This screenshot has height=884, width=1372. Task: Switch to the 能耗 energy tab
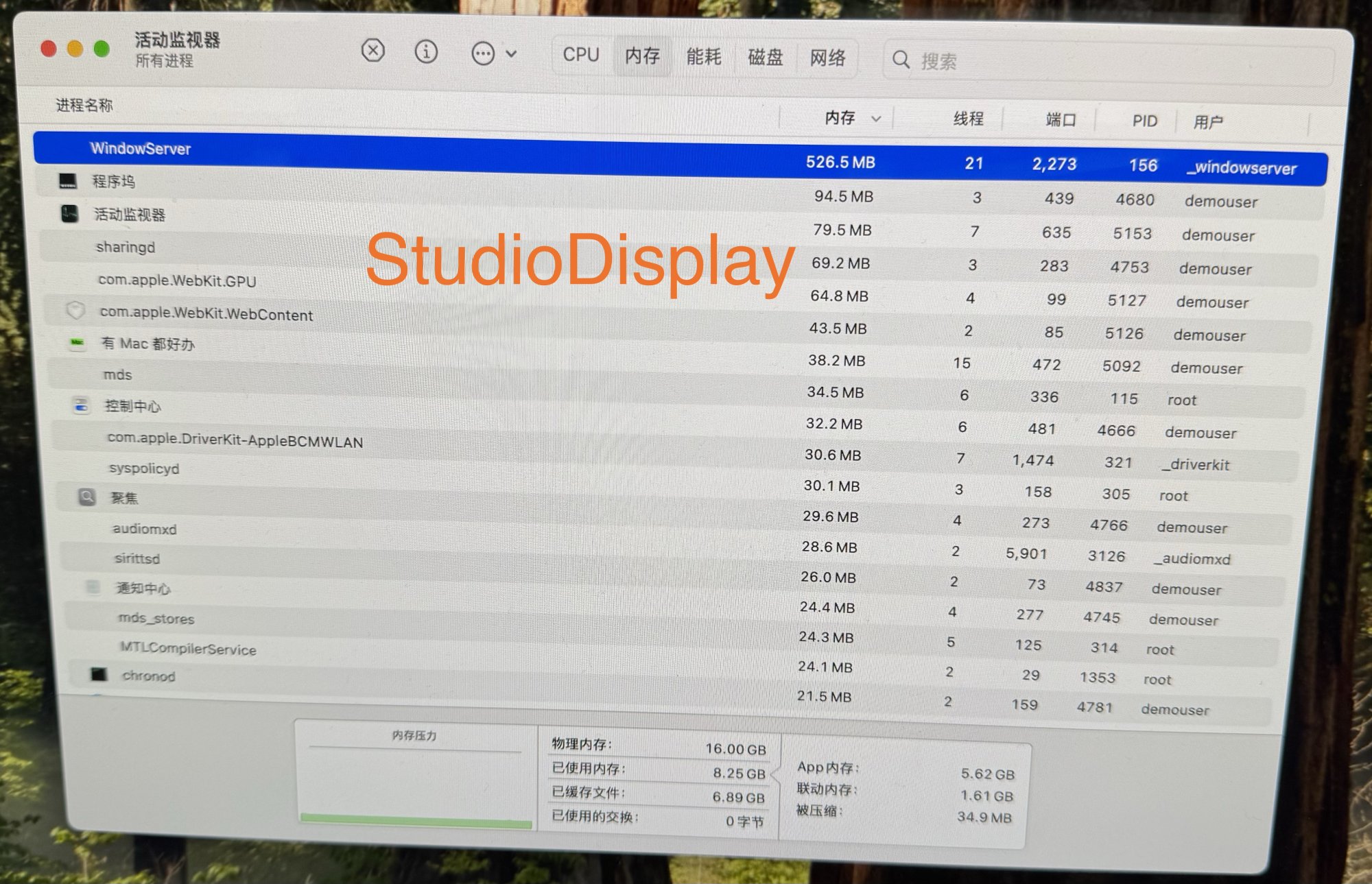(x=703, y=57)
